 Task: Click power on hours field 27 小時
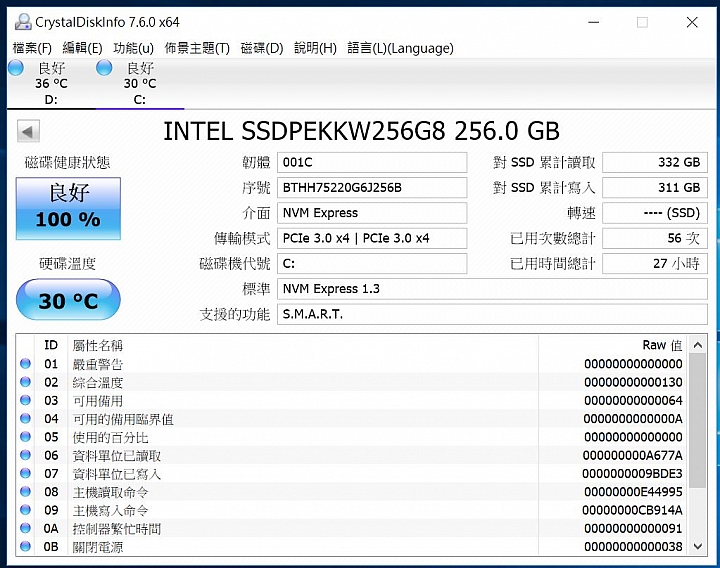[655, 263]
